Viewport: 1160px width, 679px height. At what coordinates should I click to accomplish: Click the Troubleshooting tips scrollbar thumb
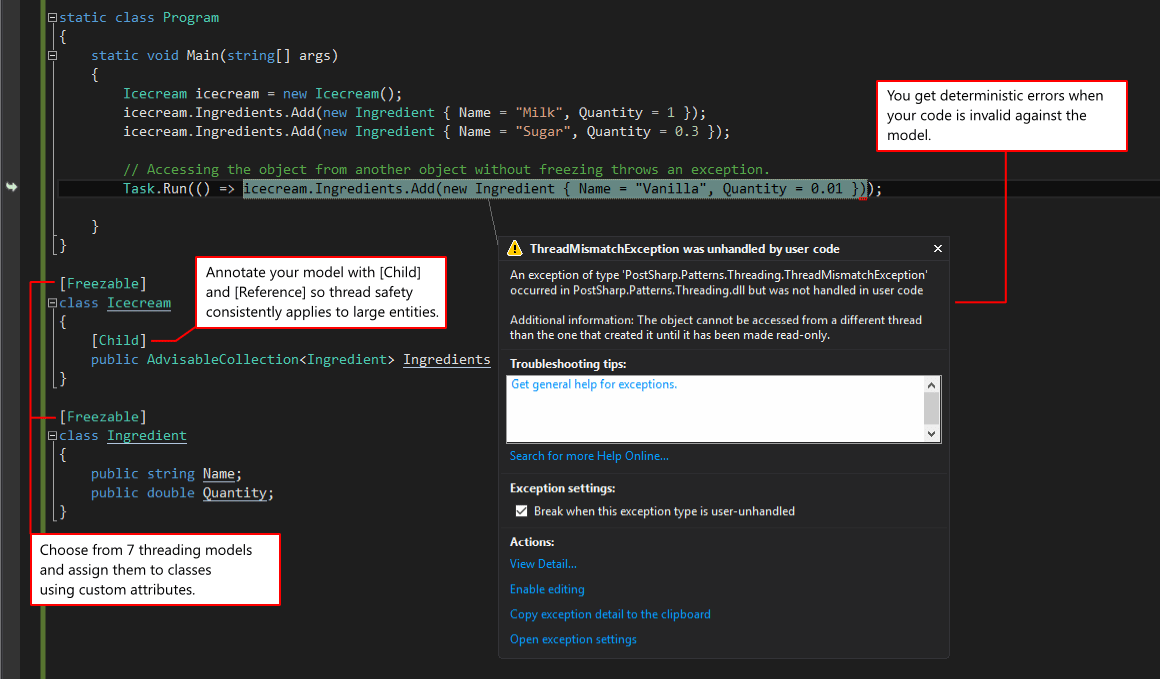point(932,408)
